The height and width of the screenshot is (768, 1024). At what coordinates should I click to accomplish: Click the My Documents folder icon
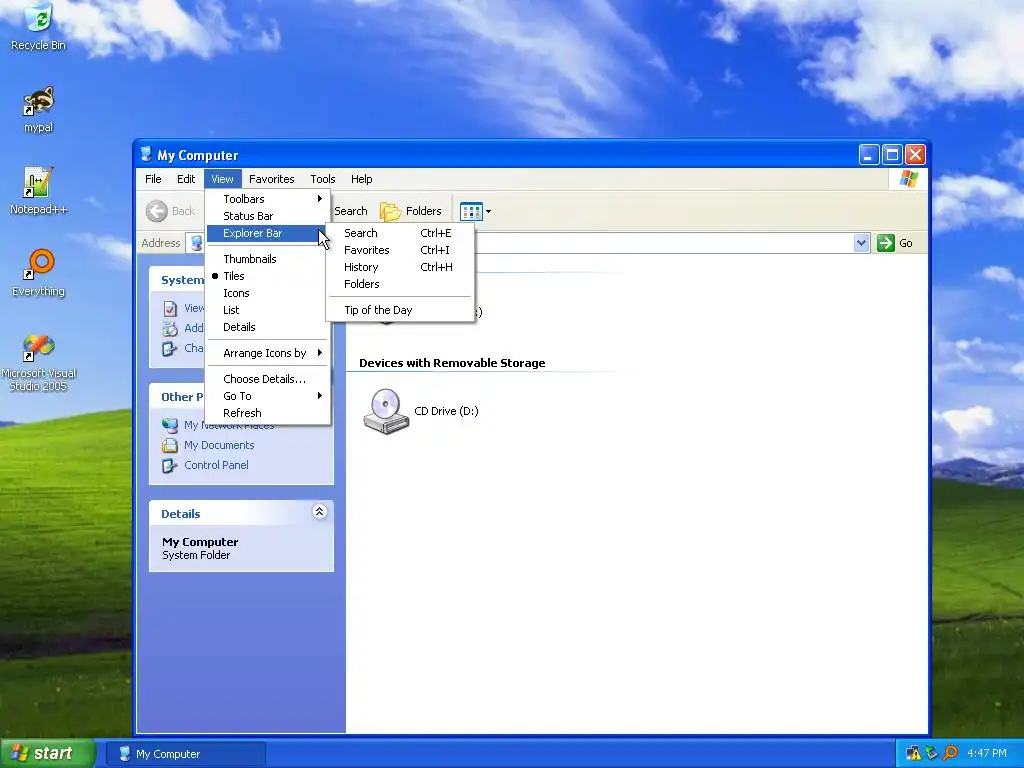tap(170, 445)
